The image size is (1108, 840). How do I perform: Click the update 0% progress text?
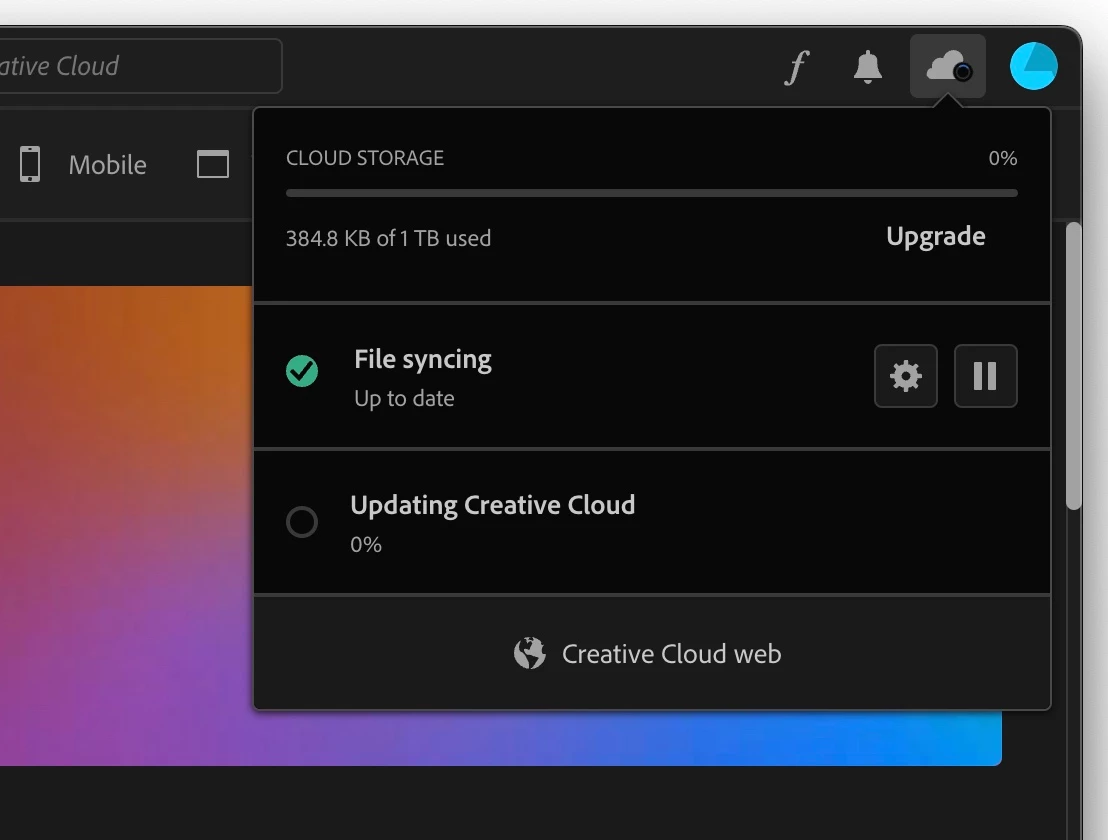tap(366, 545)
